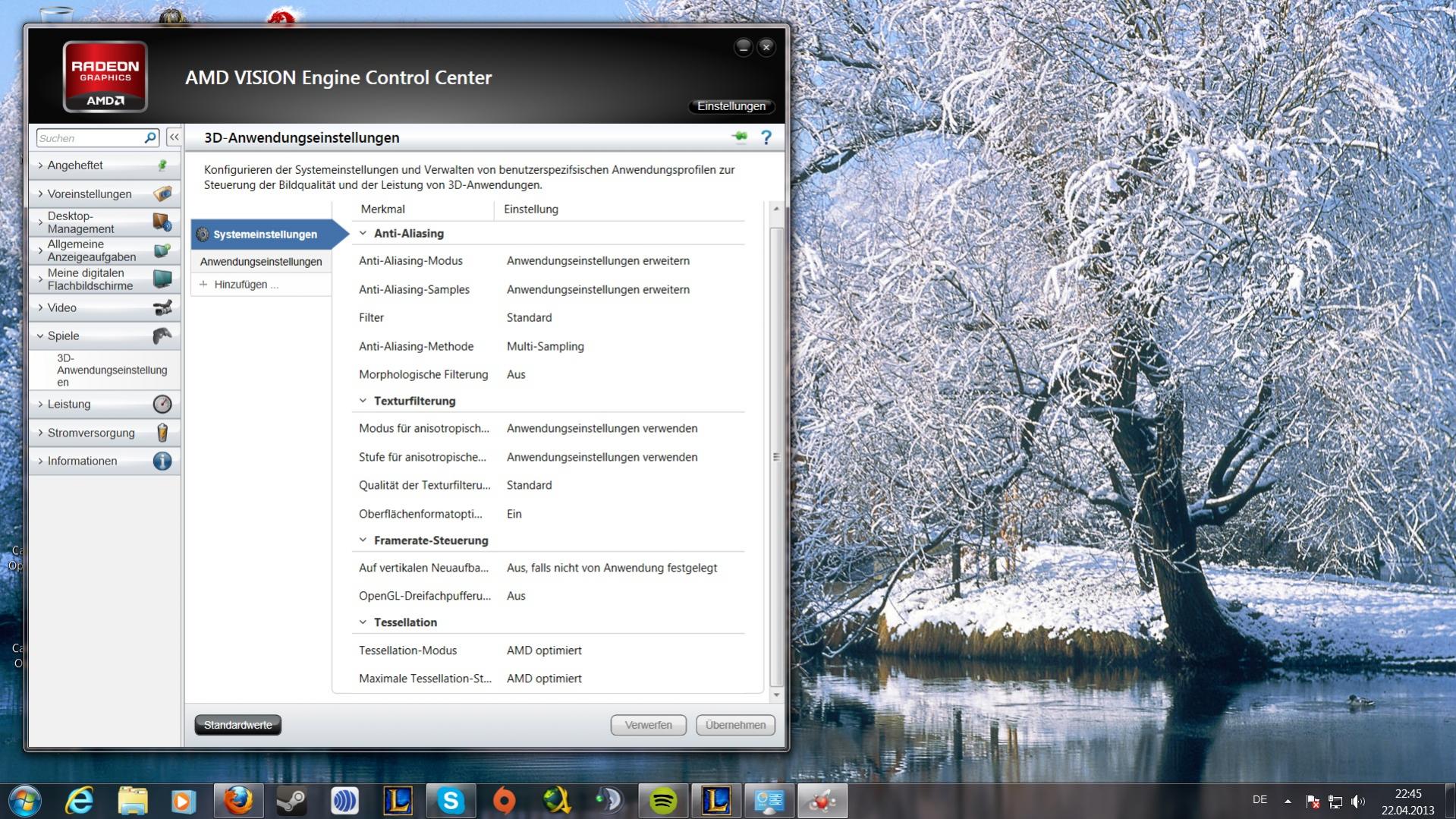
Task: Select the 'Modus für anisotropisch...' label
Action: pyautogui.click(x=424, y=429)
